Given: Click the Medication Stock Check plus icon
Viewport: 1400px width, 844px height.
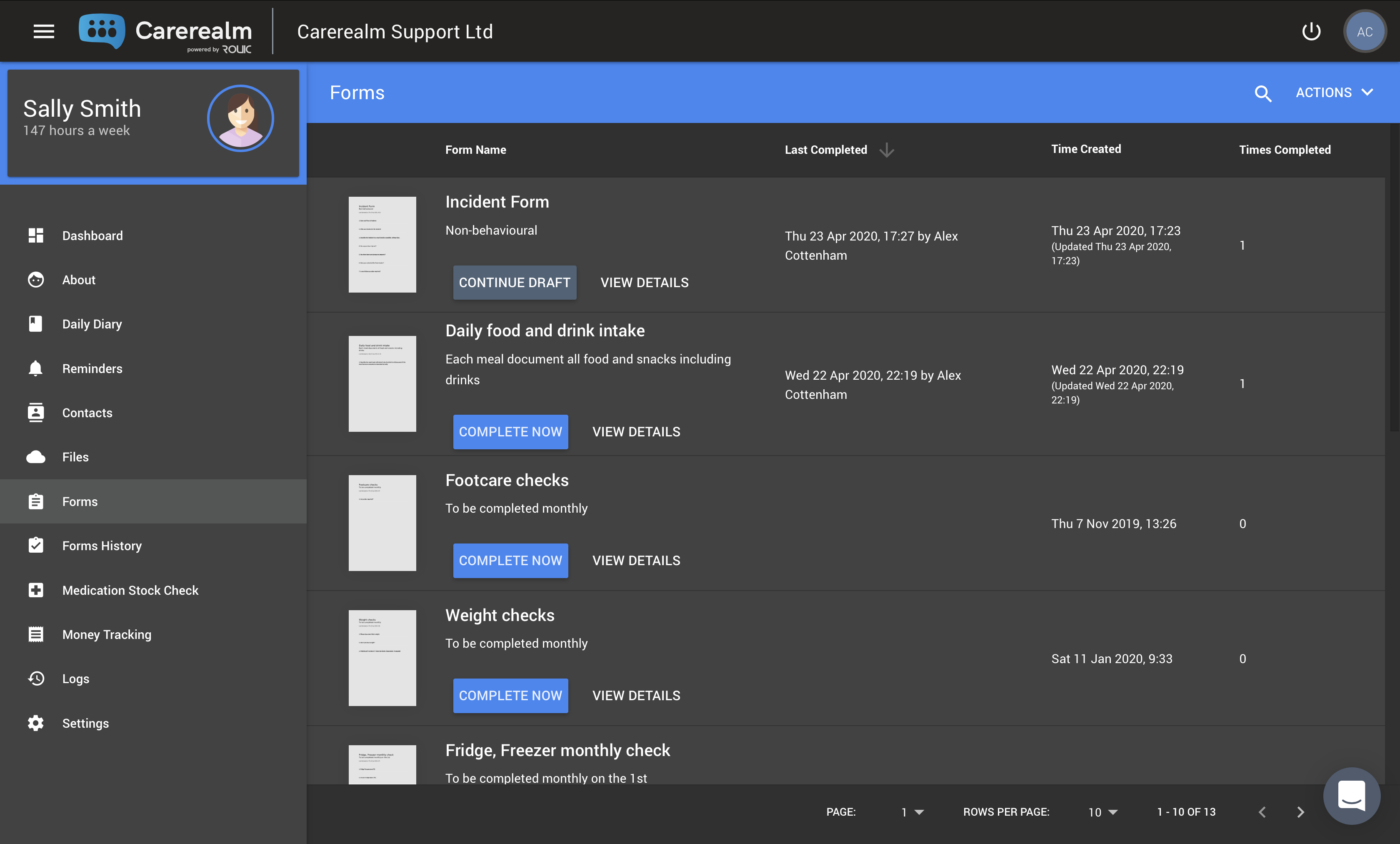Looking at the screenshot, I should [x=36, y=590].
